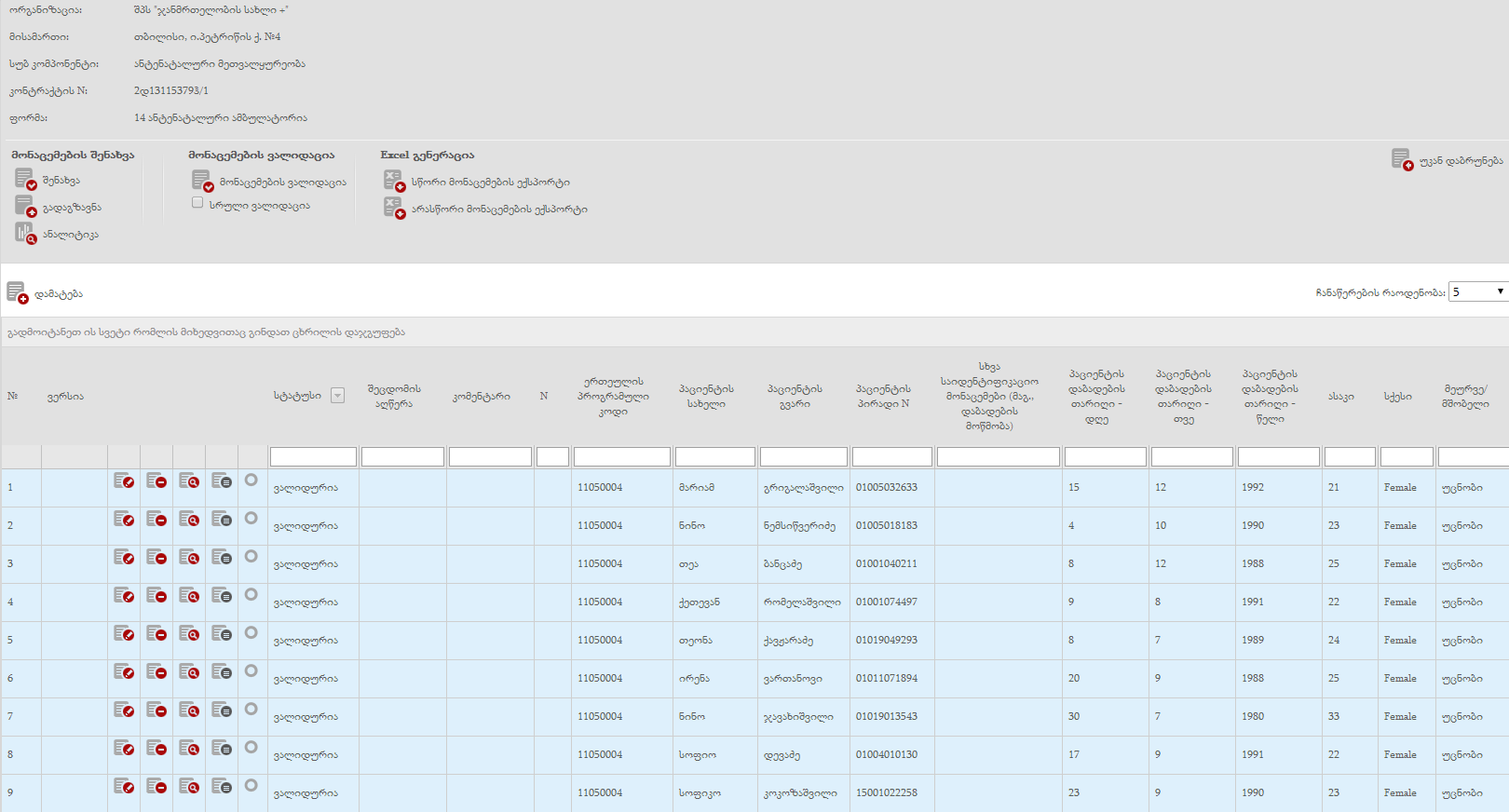Enable the სრული ვალიდაცია checkbox
Viewport: 1509px width, 812px height.
pyautogui.click(x=197, y=203)
